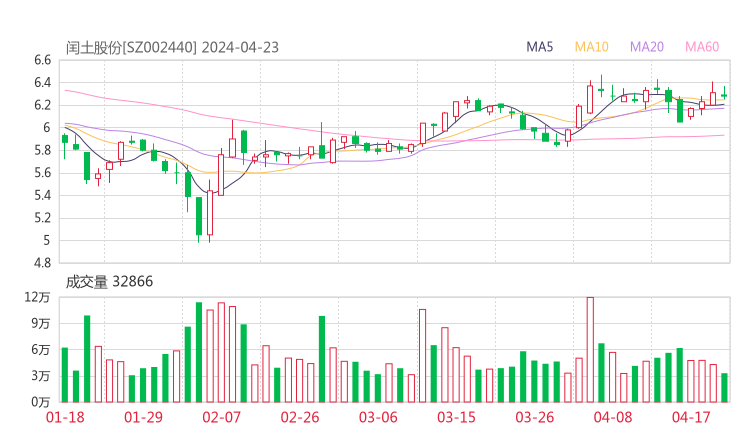The image size is (740, 440).
Task: Click the last green volume bar on the right
Action: point(724,388)
